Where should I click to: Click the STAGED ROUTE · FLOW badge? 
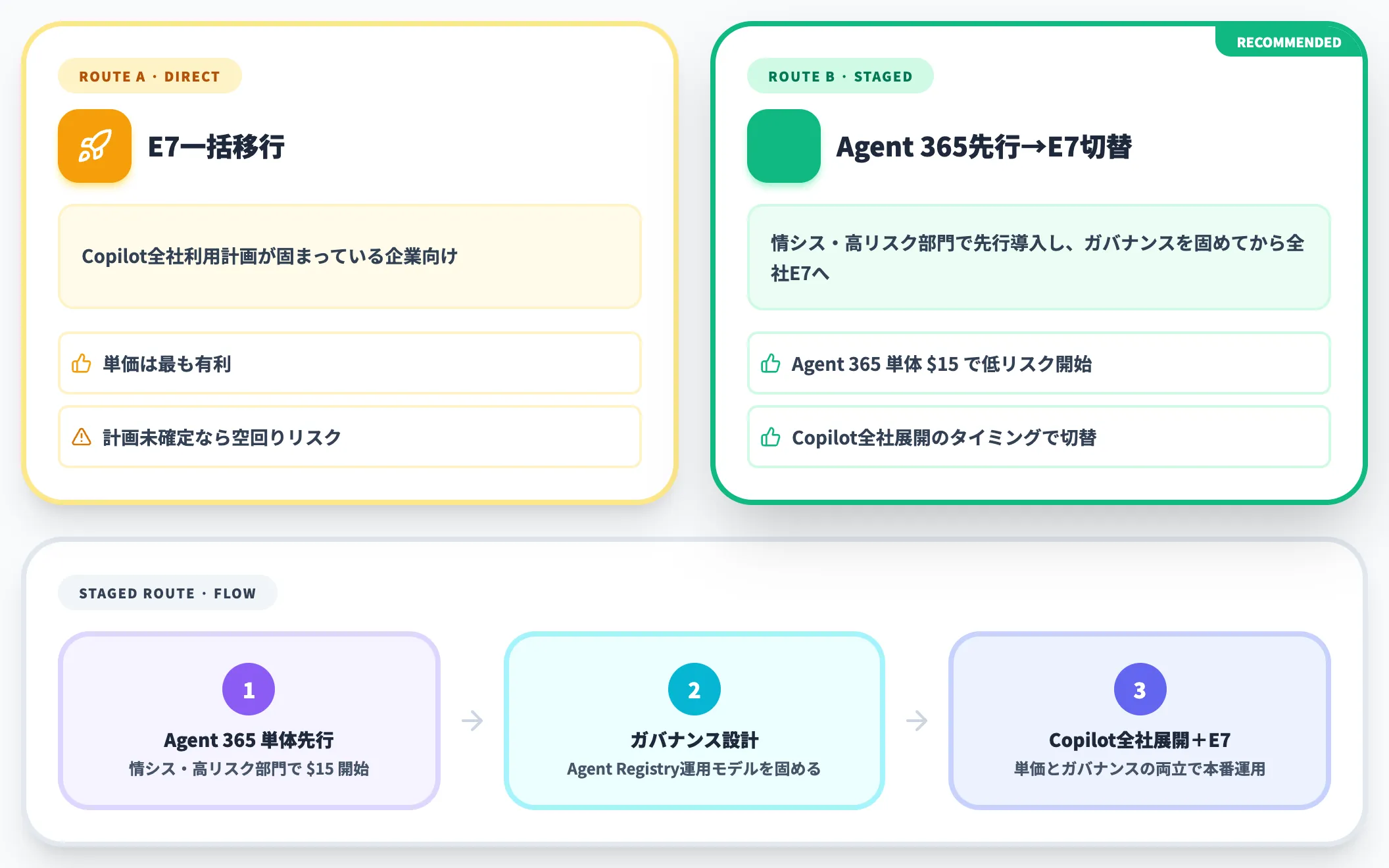[168, 593]
